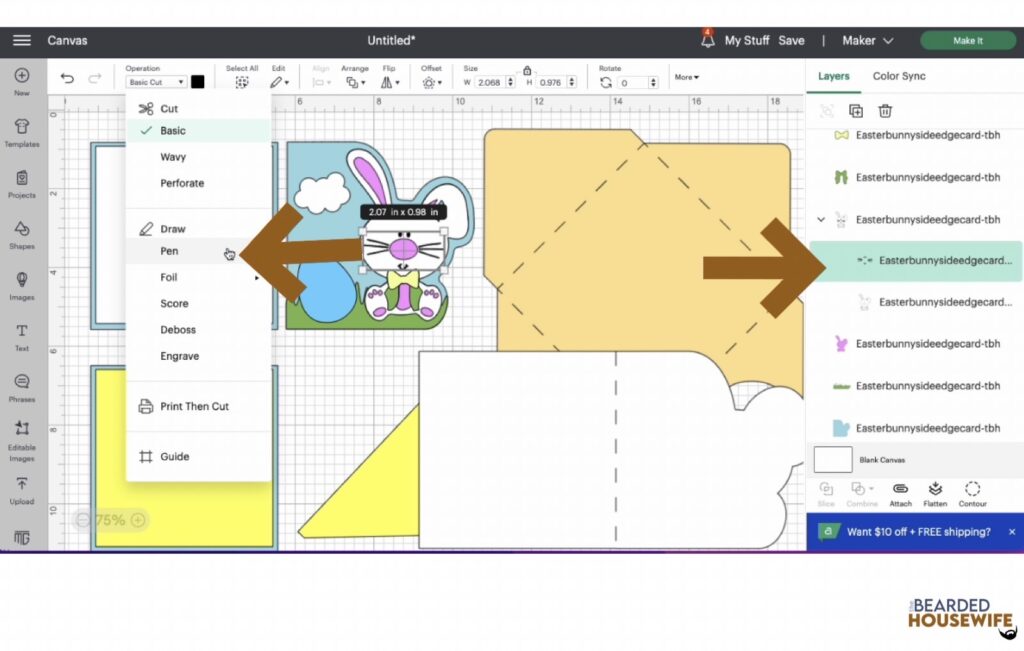1024x651 pixels.
Task: Click the black operation color swatch
Action: [x=198, y=82]
